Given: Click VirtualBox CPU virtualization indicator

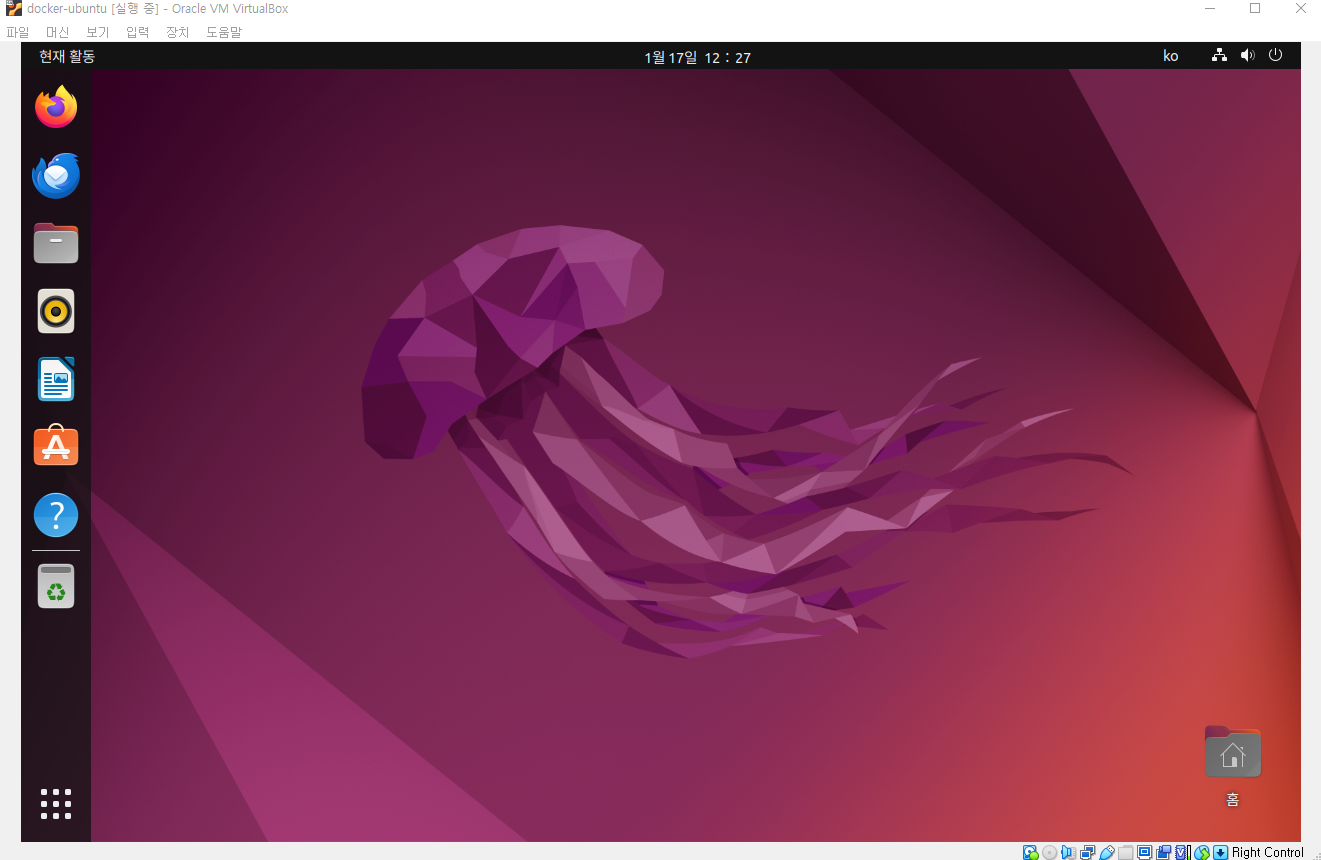Looking at the screenshot, I should pyautogui.click(x=1183, y=852).
